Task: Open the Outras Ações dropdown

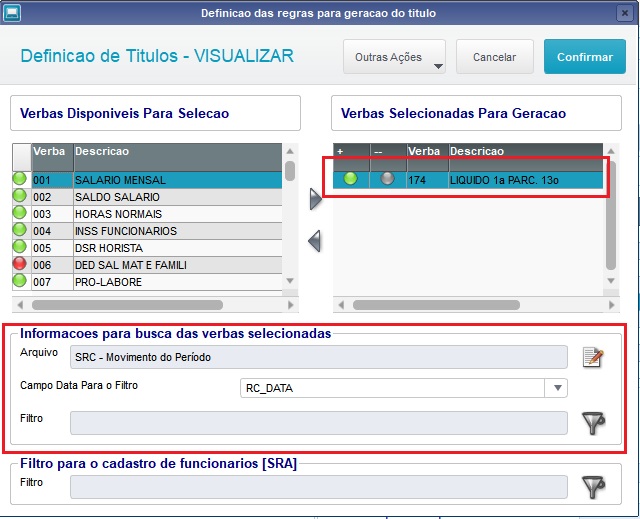Action: (394, 57)
